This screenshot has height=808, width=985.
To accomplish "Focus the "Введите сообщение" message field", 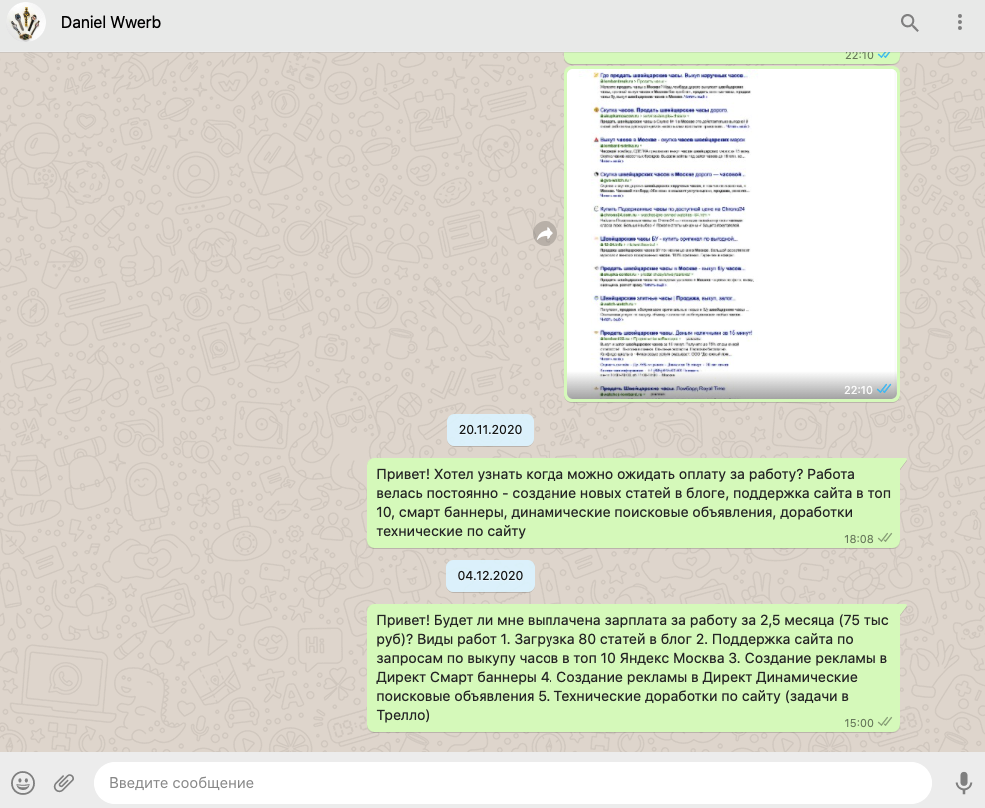I will [510, 782].
